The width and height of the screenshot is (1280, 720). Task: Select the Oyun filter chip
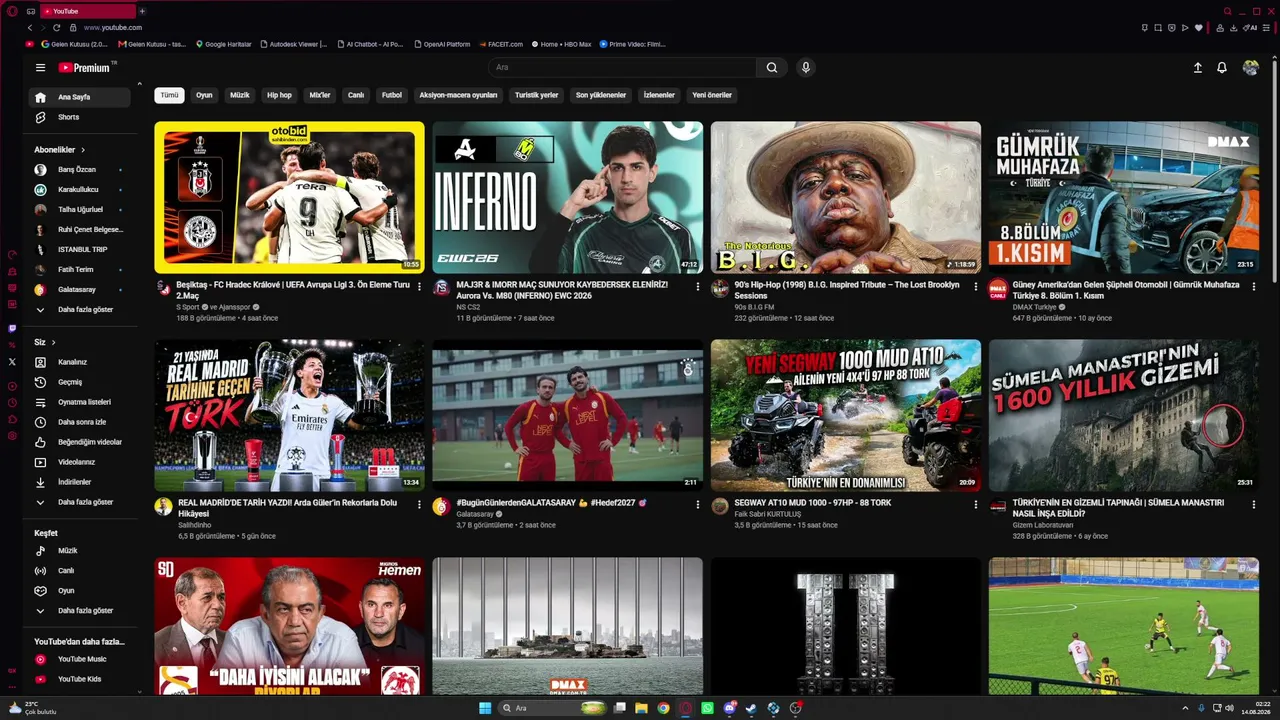pyautogui.click(x=204, y=95)
